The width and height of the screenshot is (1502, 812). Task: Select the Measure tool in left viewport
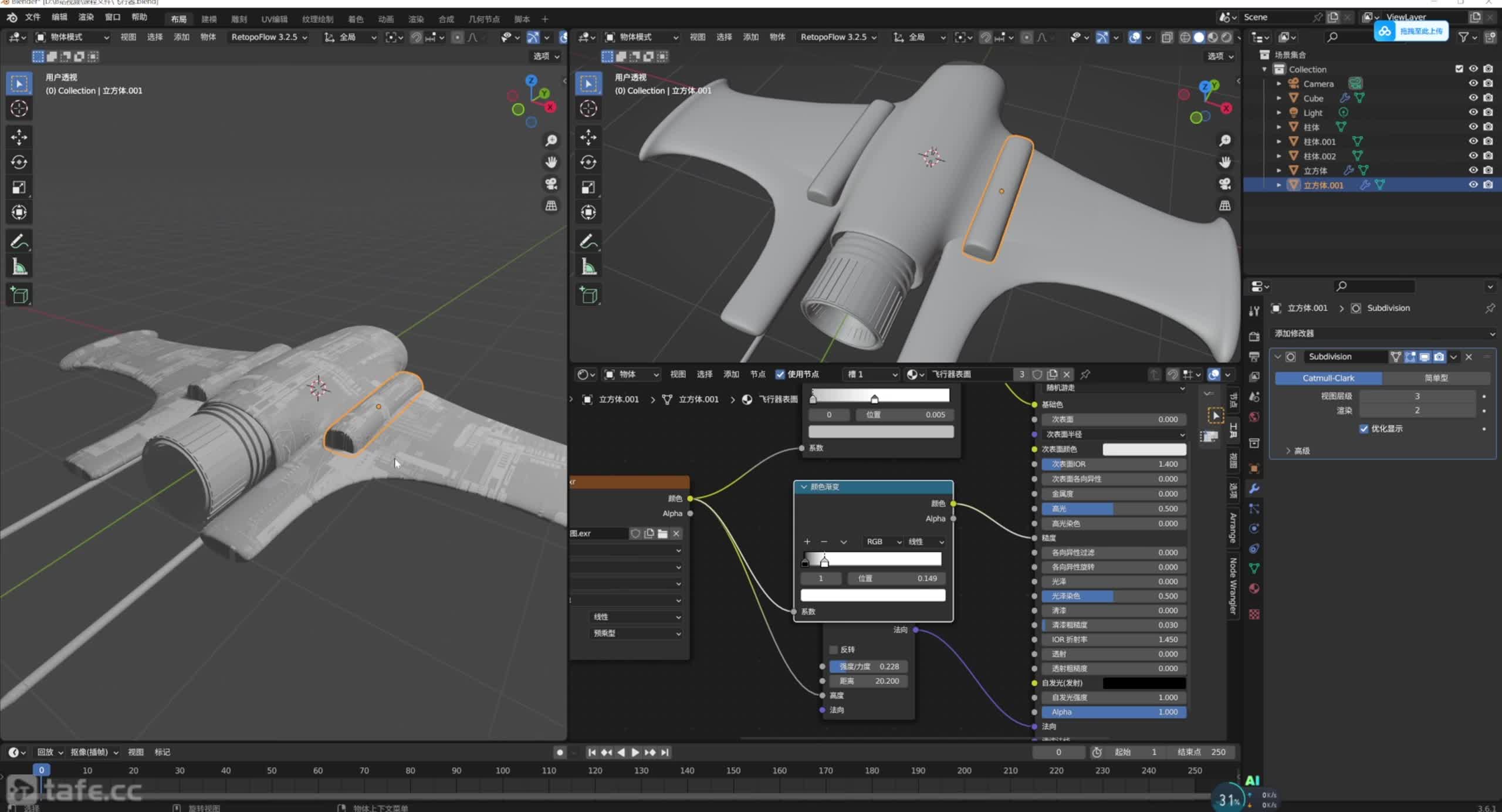(19, 267)
